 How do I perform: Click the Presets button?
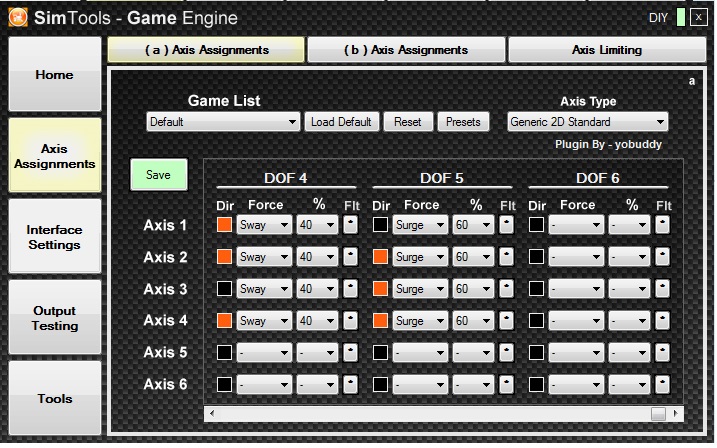pyautogui.click(x=463, y=122)
